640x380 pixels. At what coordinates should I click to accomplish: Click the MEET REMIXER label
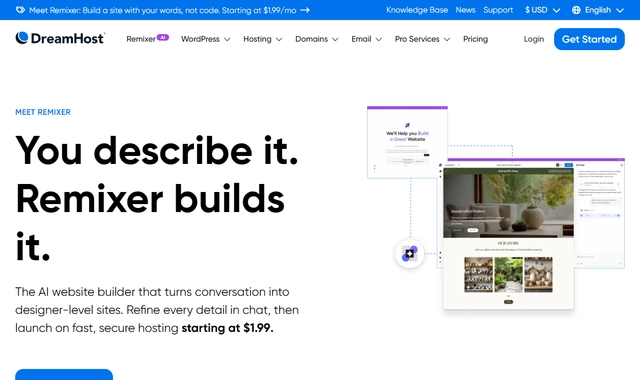43,112
